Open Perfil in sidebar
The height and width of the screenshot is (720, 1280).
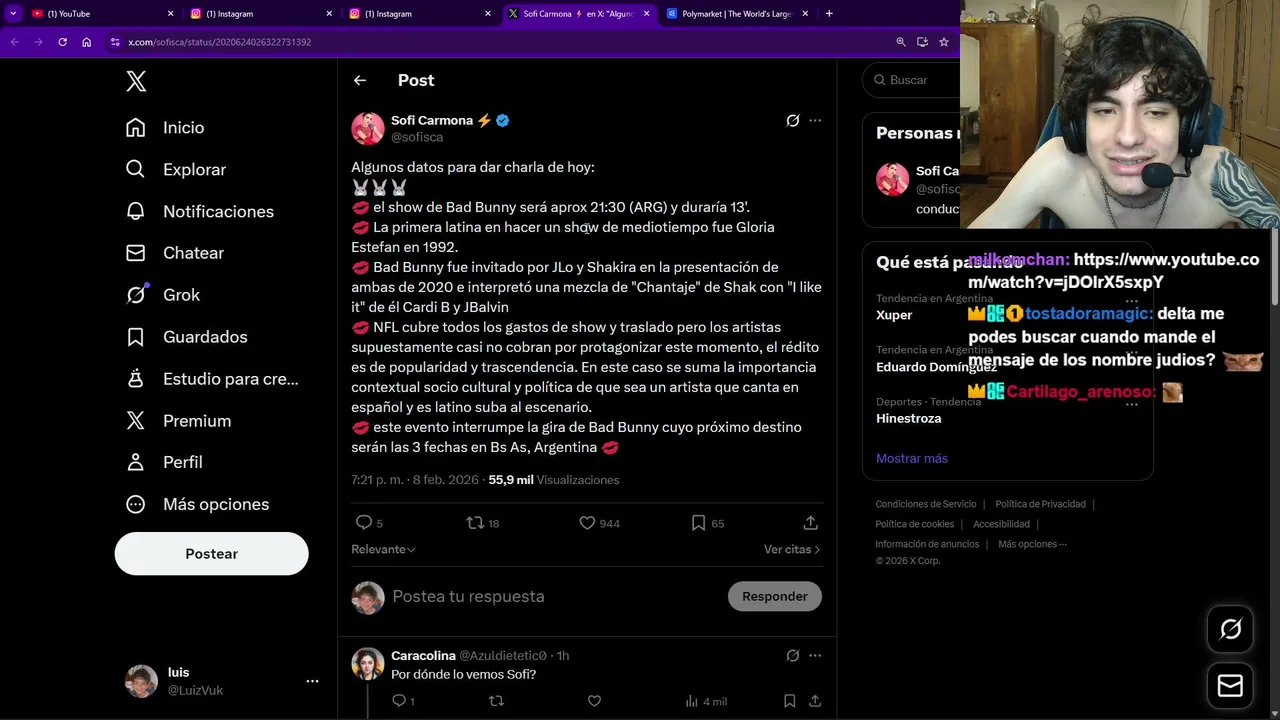tap(164, 462)
